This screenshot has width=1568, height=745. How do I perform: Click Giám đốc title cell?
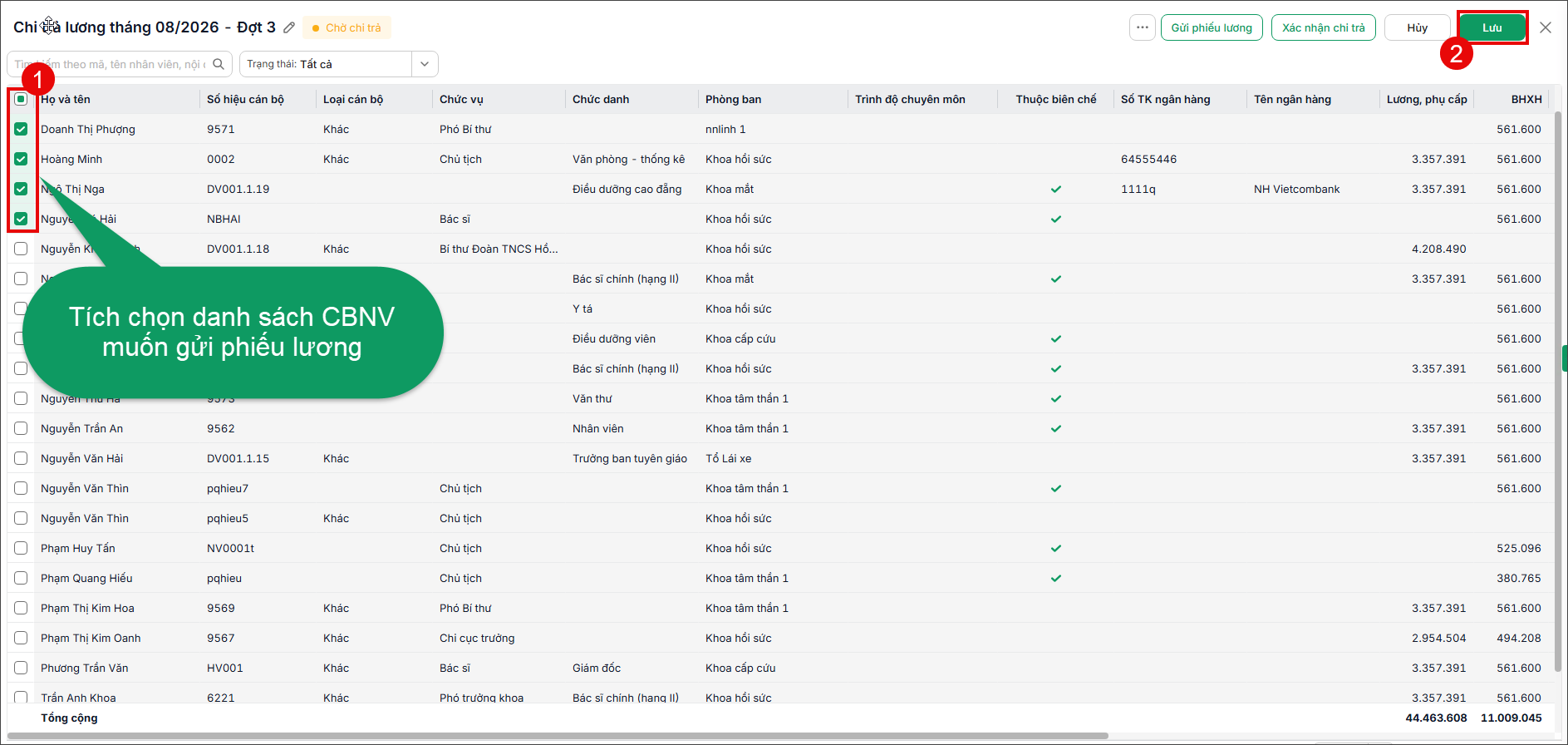[597, 668]
